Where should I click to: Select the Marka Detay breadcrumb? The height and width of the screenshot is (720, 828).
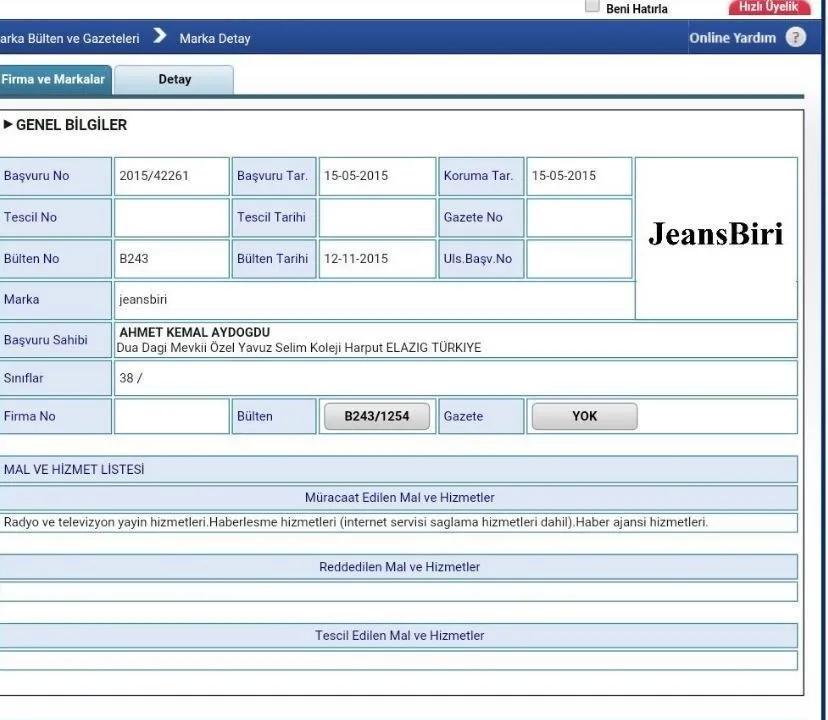coord(215,39)
